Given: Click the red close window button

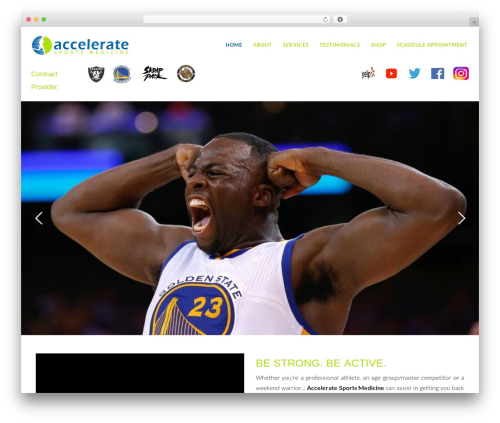Looking at the screenshot, I should 29,19.
